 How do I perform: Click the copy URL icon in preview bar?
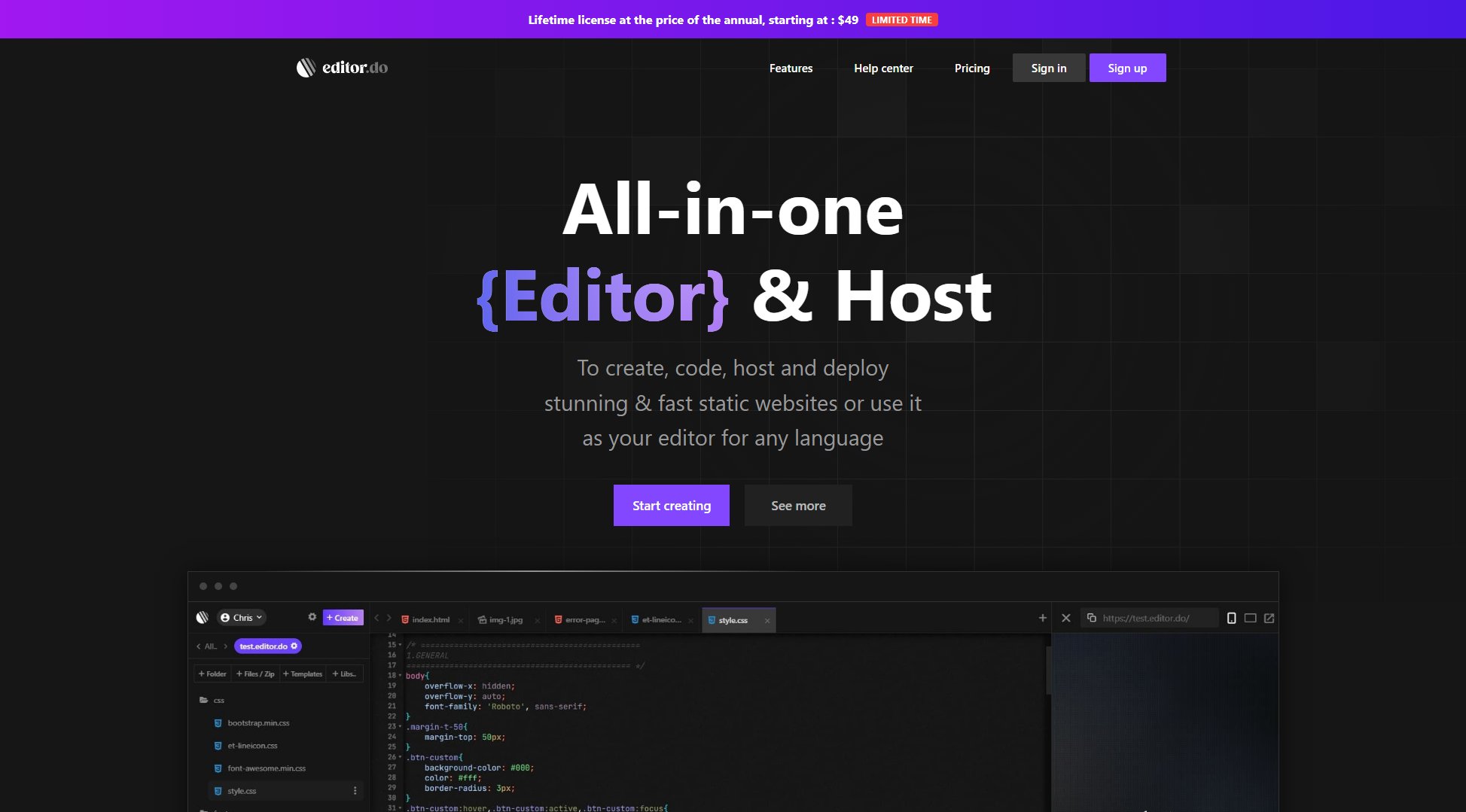[1091, 618]
